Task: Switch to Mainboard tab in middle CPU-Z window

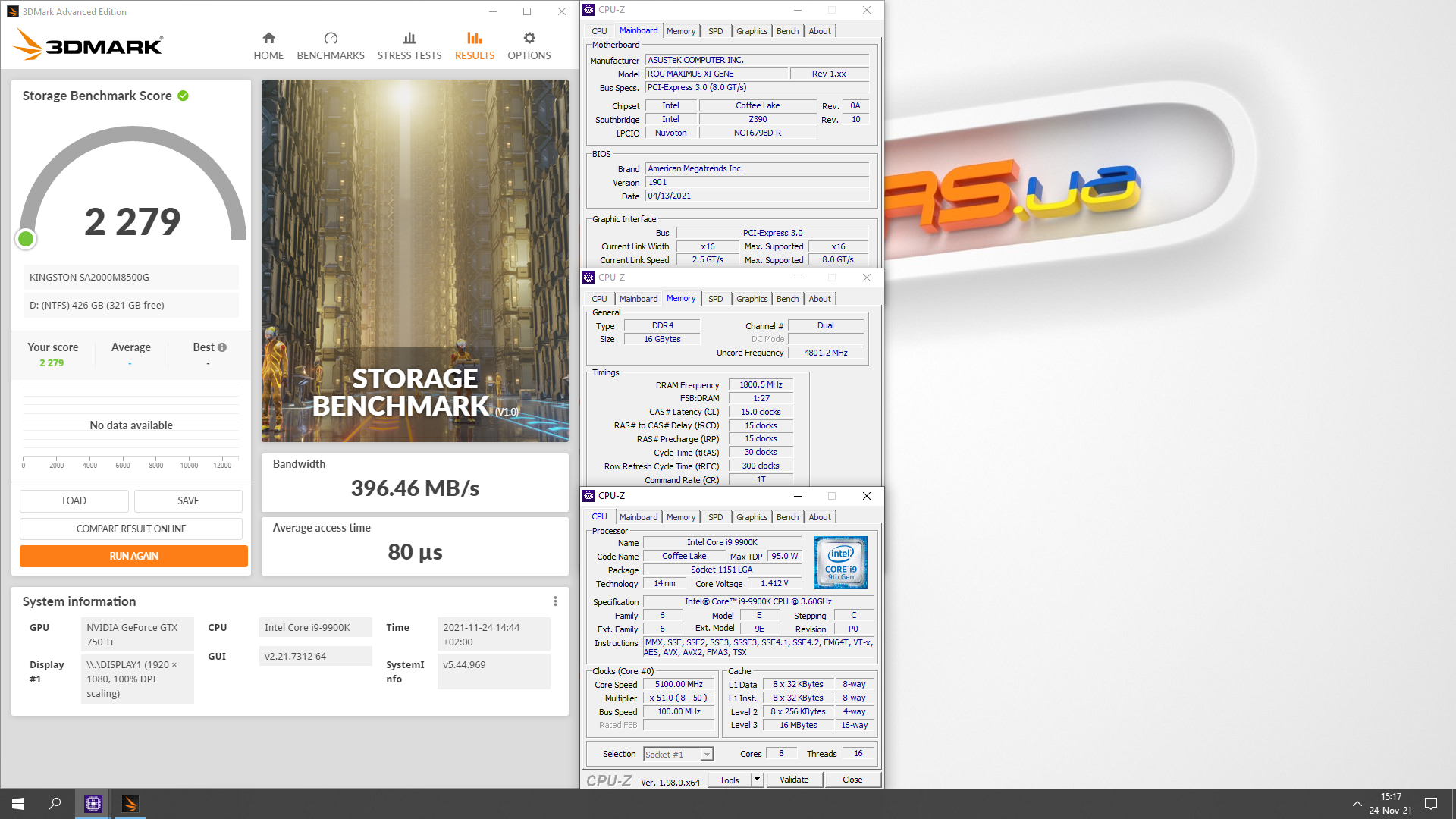Action: [639, 299]
